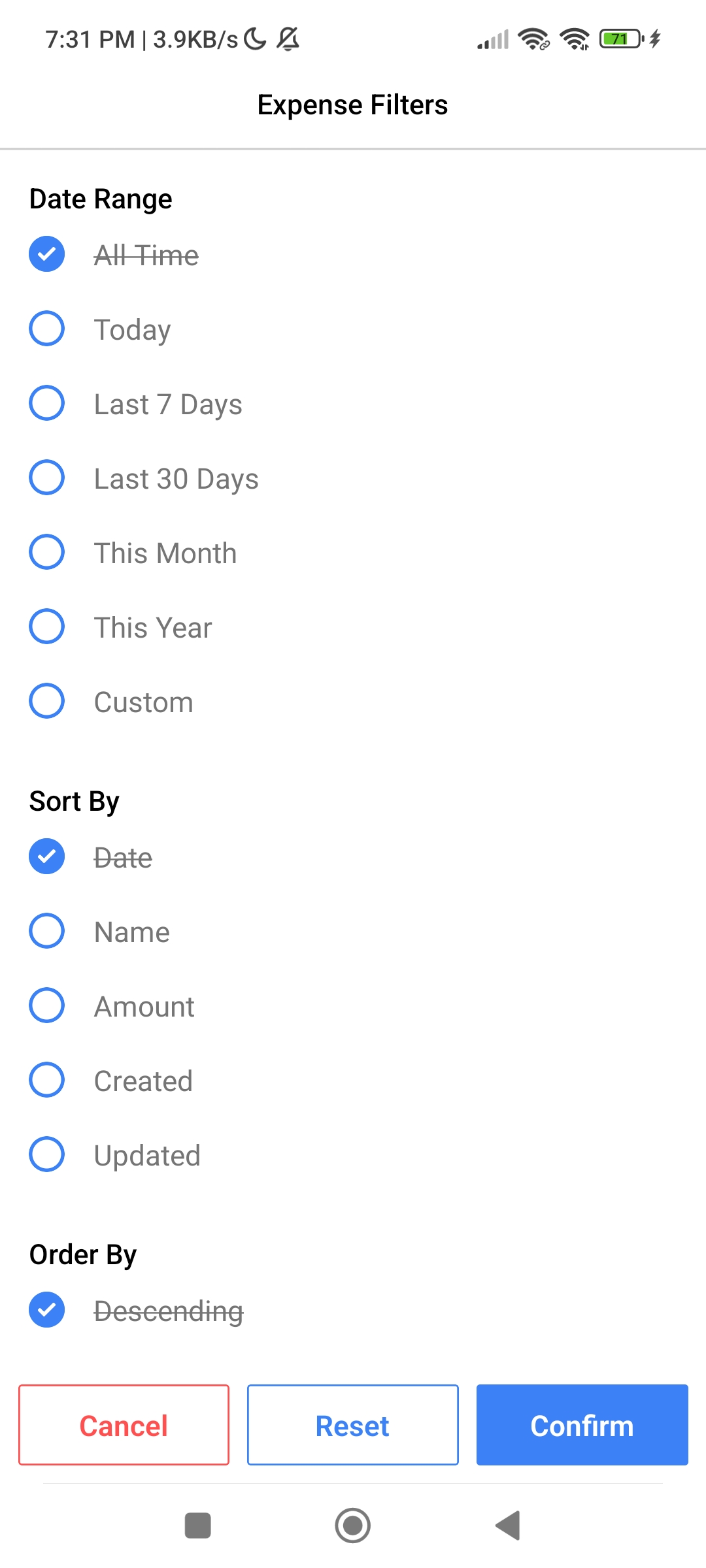Reset all expense filters
This screenshot has width=706, height=1568.
click(x=353, y=1425)
